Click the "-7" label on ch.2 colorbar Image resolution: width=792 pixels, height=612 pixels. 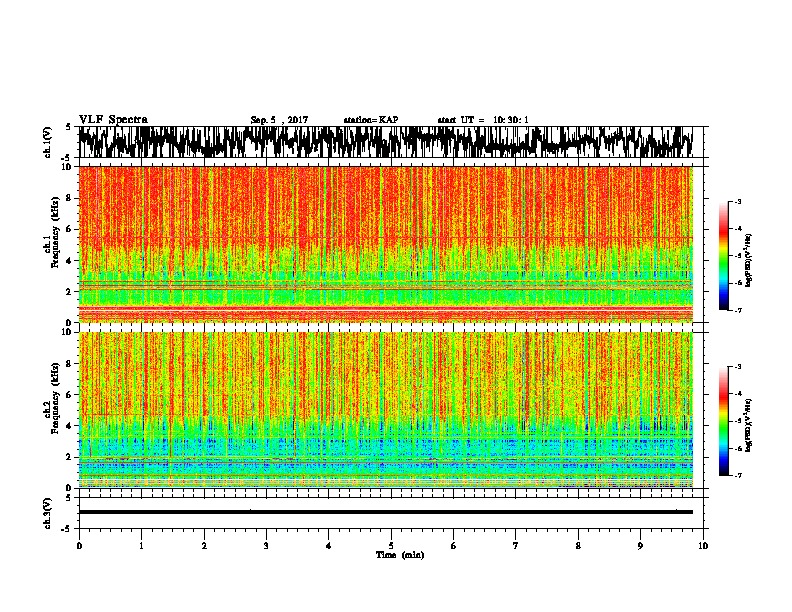pos(737,475)
